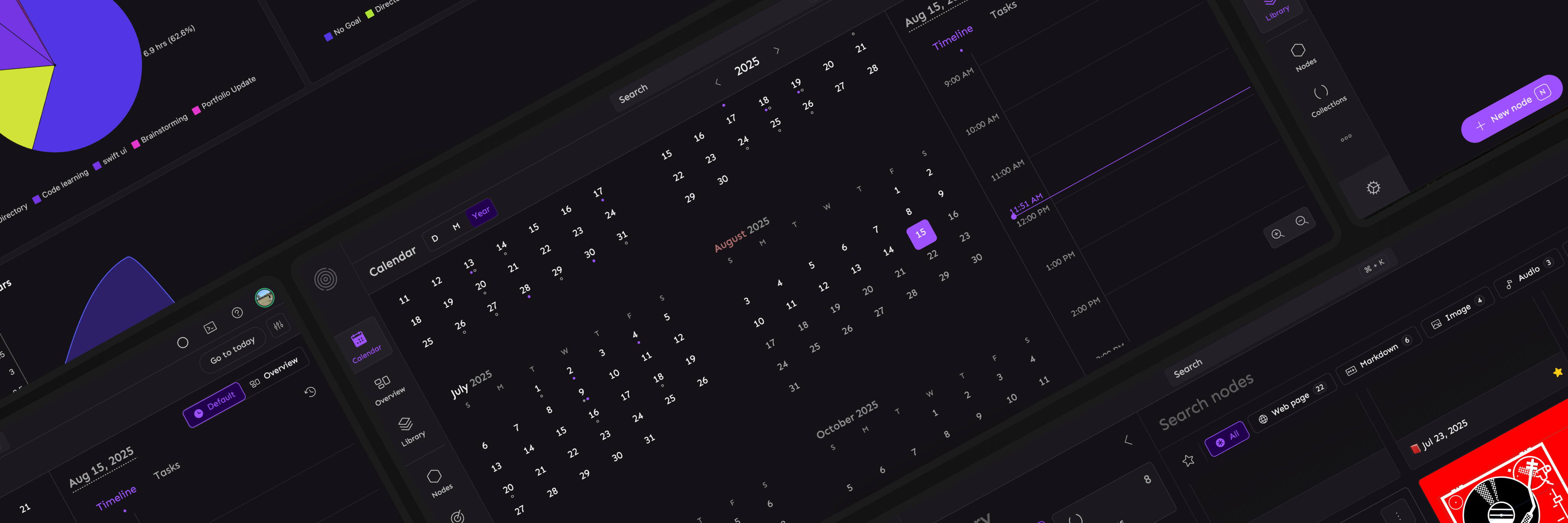1568x523 pixels.
Task: Toggle the All nodes filter chip
Action: [x=1227, y=438]
